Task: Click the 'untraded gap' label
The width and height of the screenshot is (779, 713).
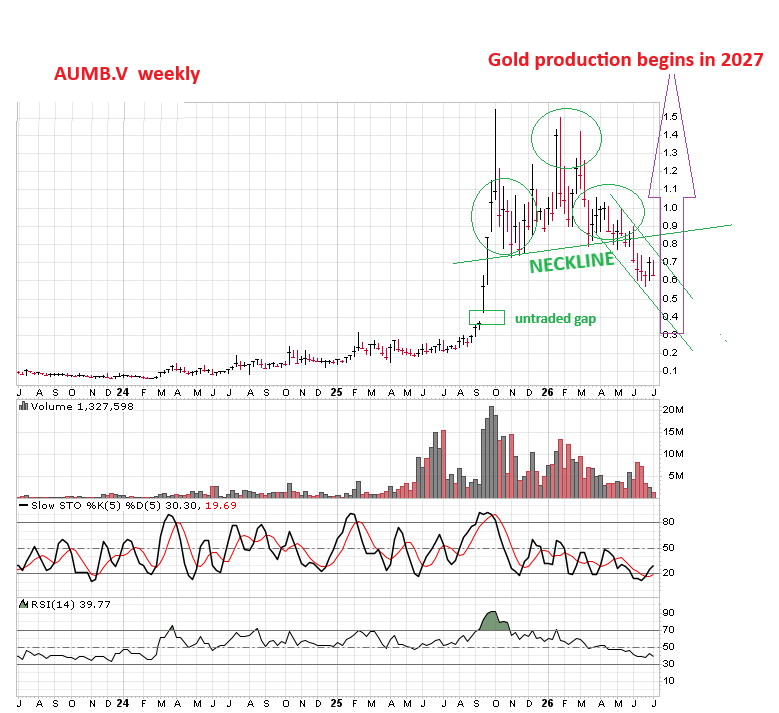Action: click(555, 318)
